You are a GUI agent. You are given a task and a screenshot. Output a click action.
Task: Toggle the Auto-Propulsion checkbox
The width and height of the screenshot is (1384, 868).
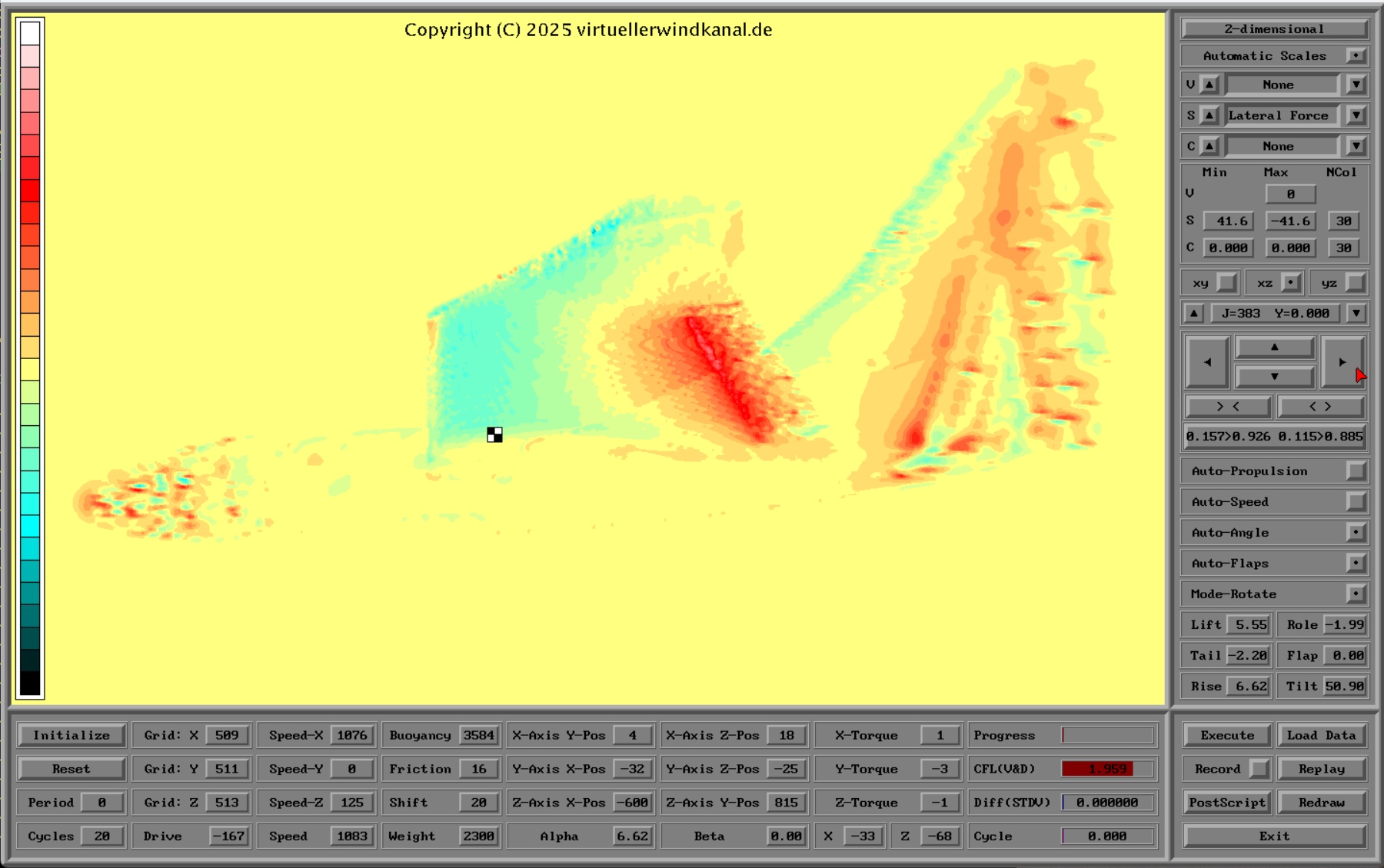[x=1356, y=471]
